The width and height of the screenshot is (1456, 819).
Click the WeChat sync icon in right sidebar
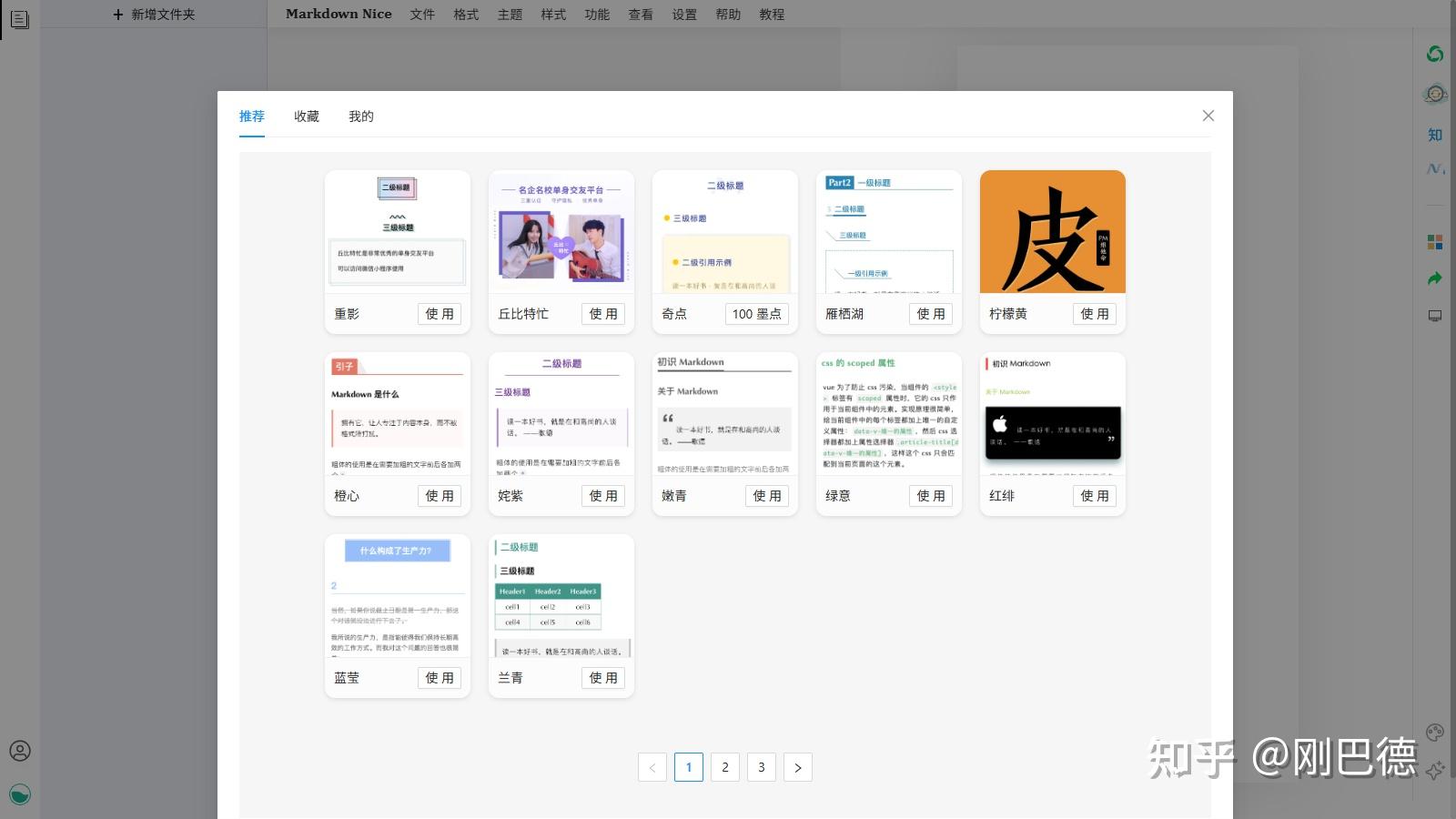coord(1435,54)
